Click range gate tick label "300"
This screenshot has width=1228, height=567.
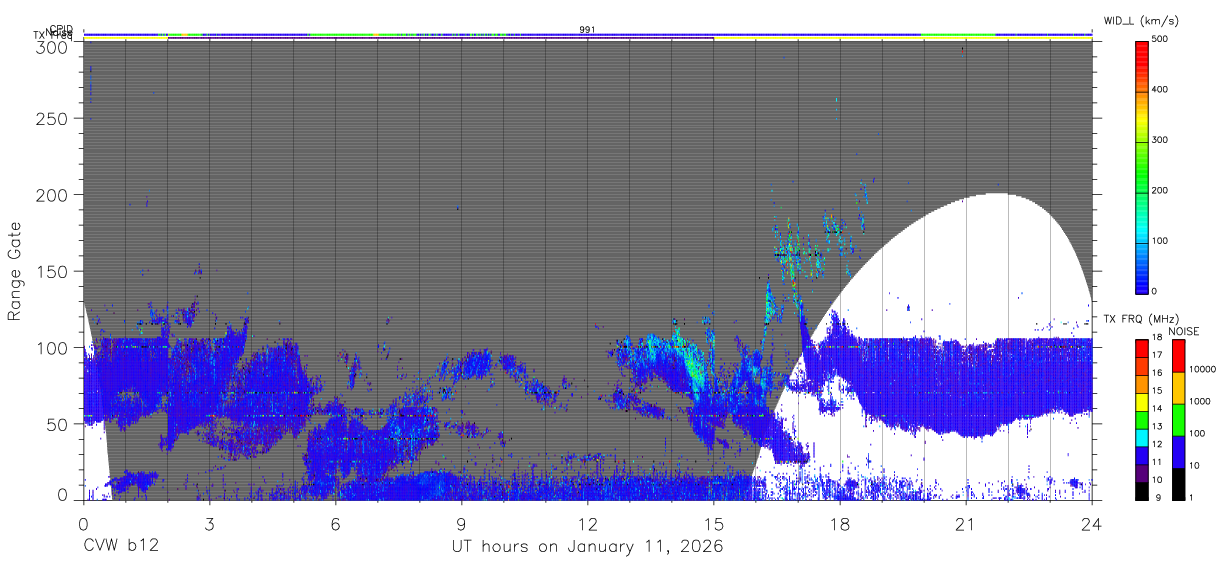click(x=50, y=47)
